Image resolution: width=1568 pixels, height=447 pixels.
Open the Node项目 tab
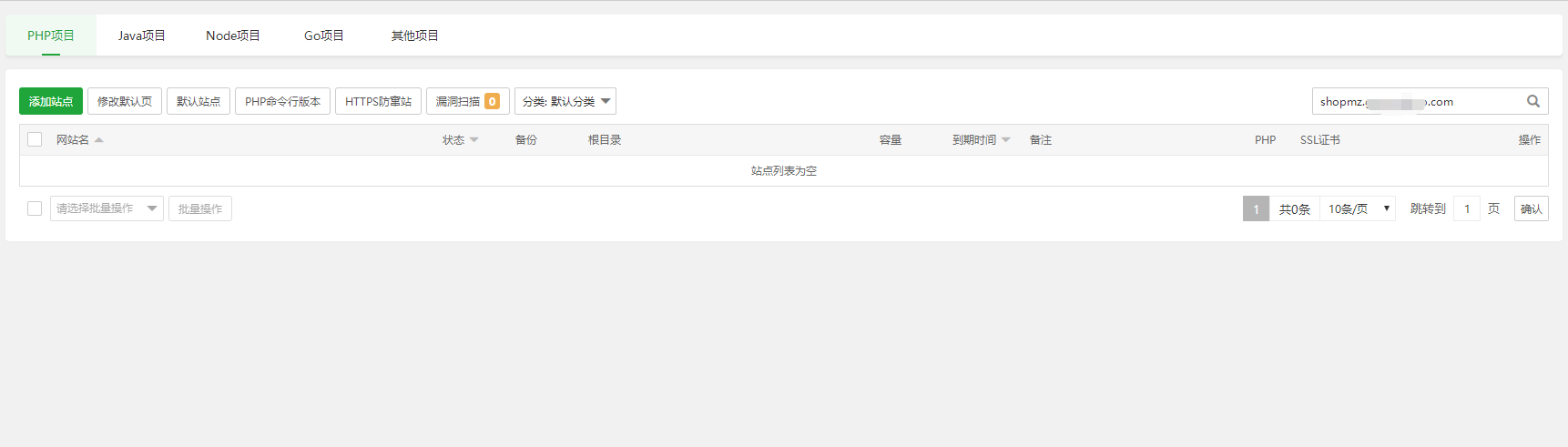[x=233, y=36]
